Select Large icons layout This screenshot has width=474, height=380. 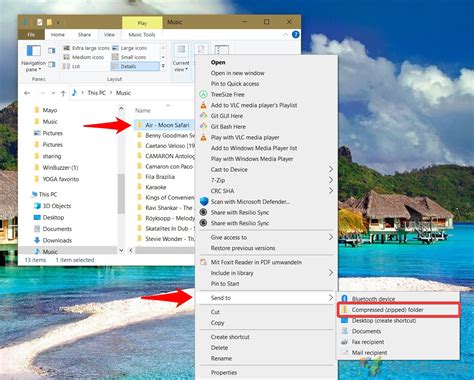point(129,48)
